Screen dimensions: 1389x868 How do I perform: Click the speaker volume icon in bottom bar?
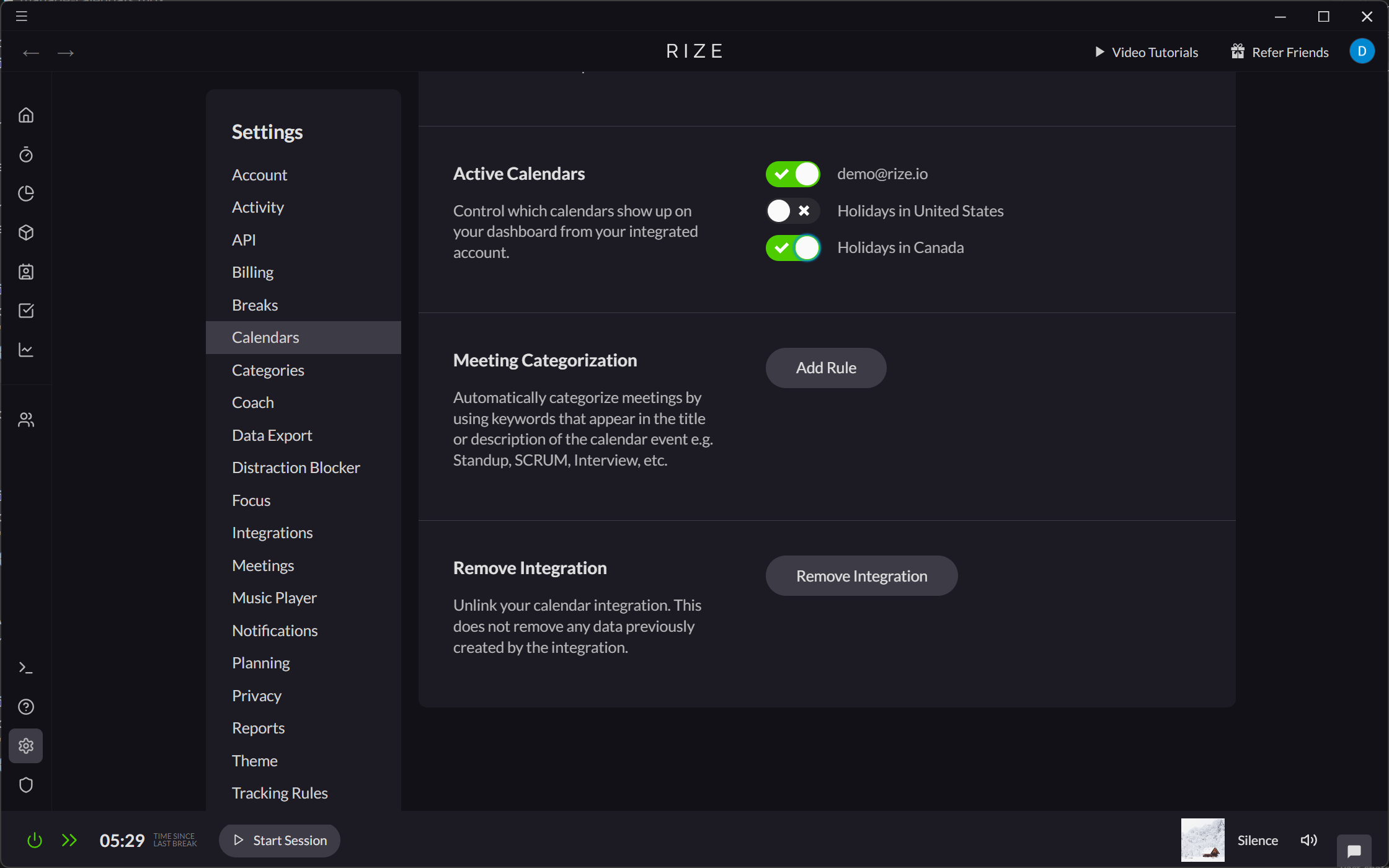click(x=1308, y=840)
